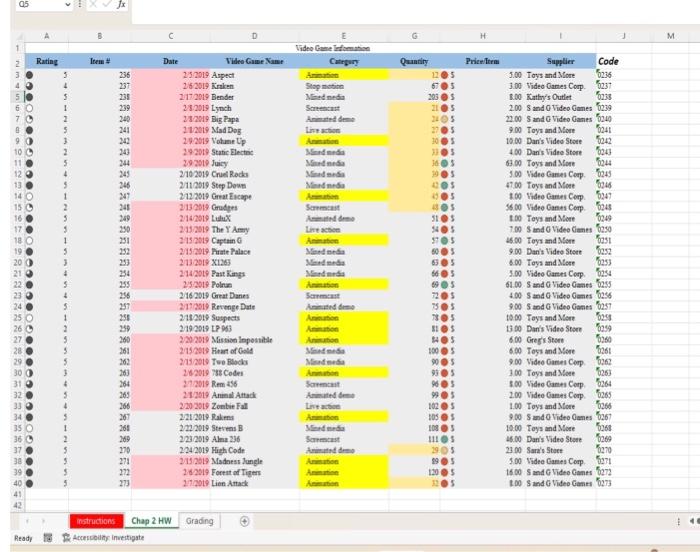Click the yellow Animation cell in Aspect row

click(344, 75)
